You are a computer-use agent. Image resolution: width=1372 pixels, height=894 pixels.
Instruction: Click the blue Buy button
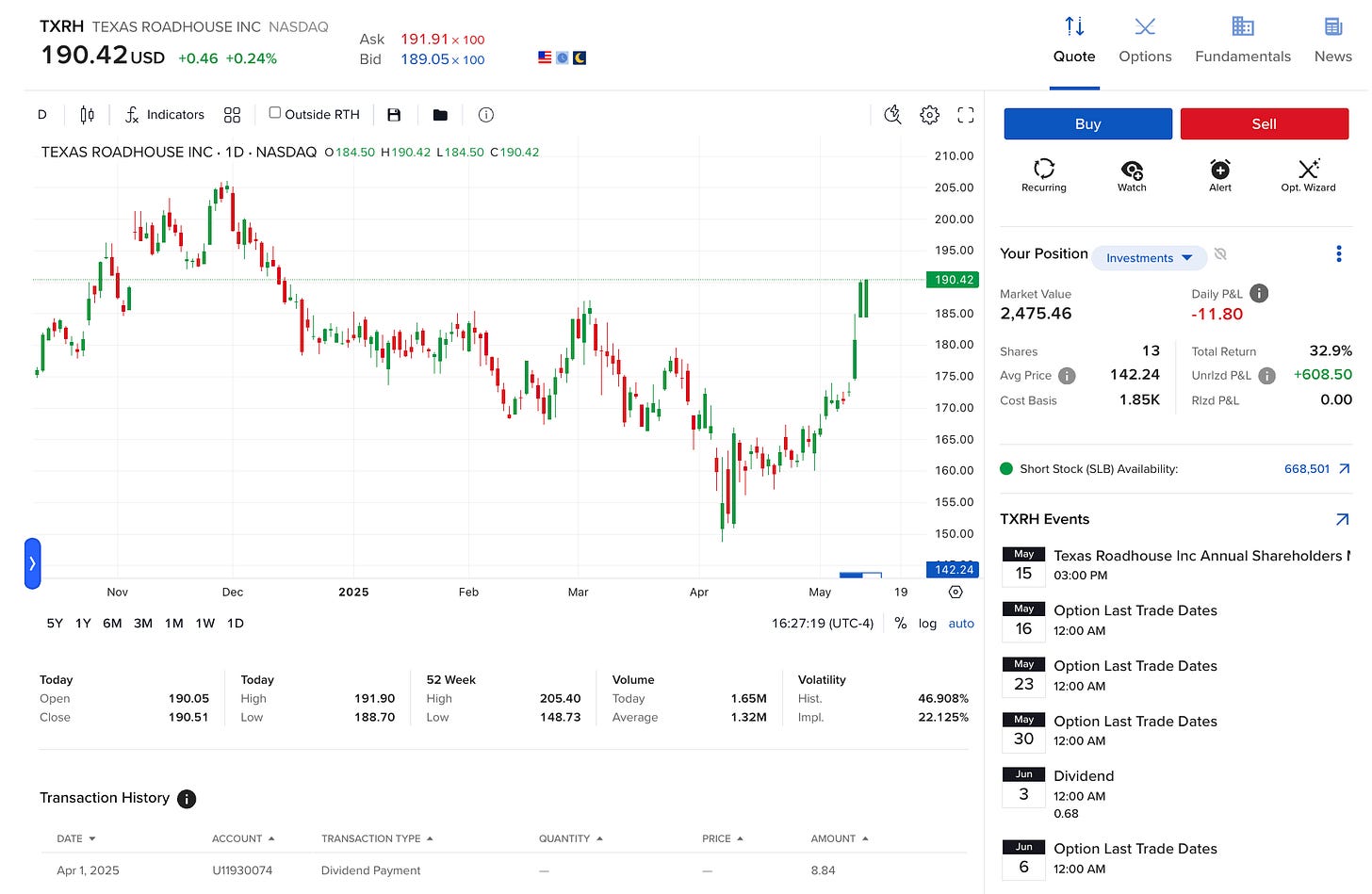coord(1088,124)
